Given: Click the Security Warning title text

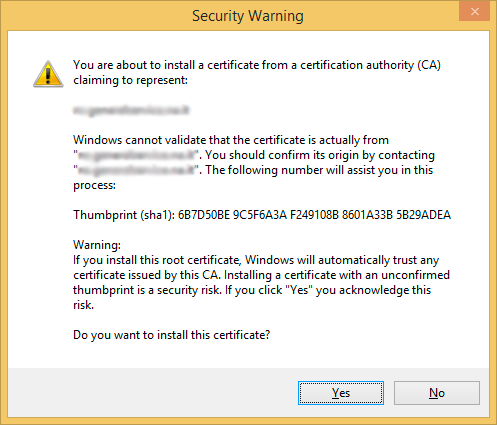Looking at the screenshot, I should tap(248, 16).
